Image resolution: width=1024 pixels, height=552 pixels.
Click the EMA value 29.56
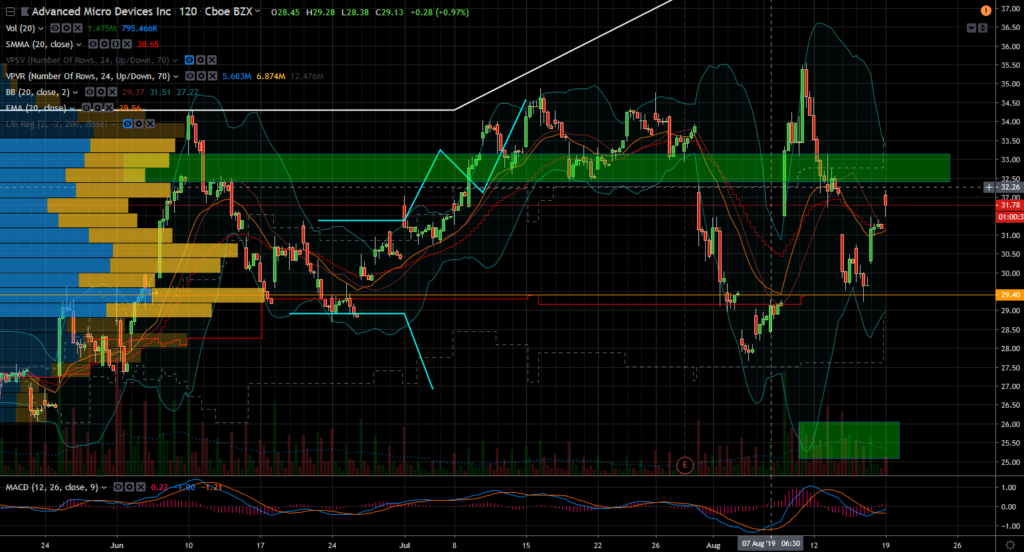[x=130, y=108]
